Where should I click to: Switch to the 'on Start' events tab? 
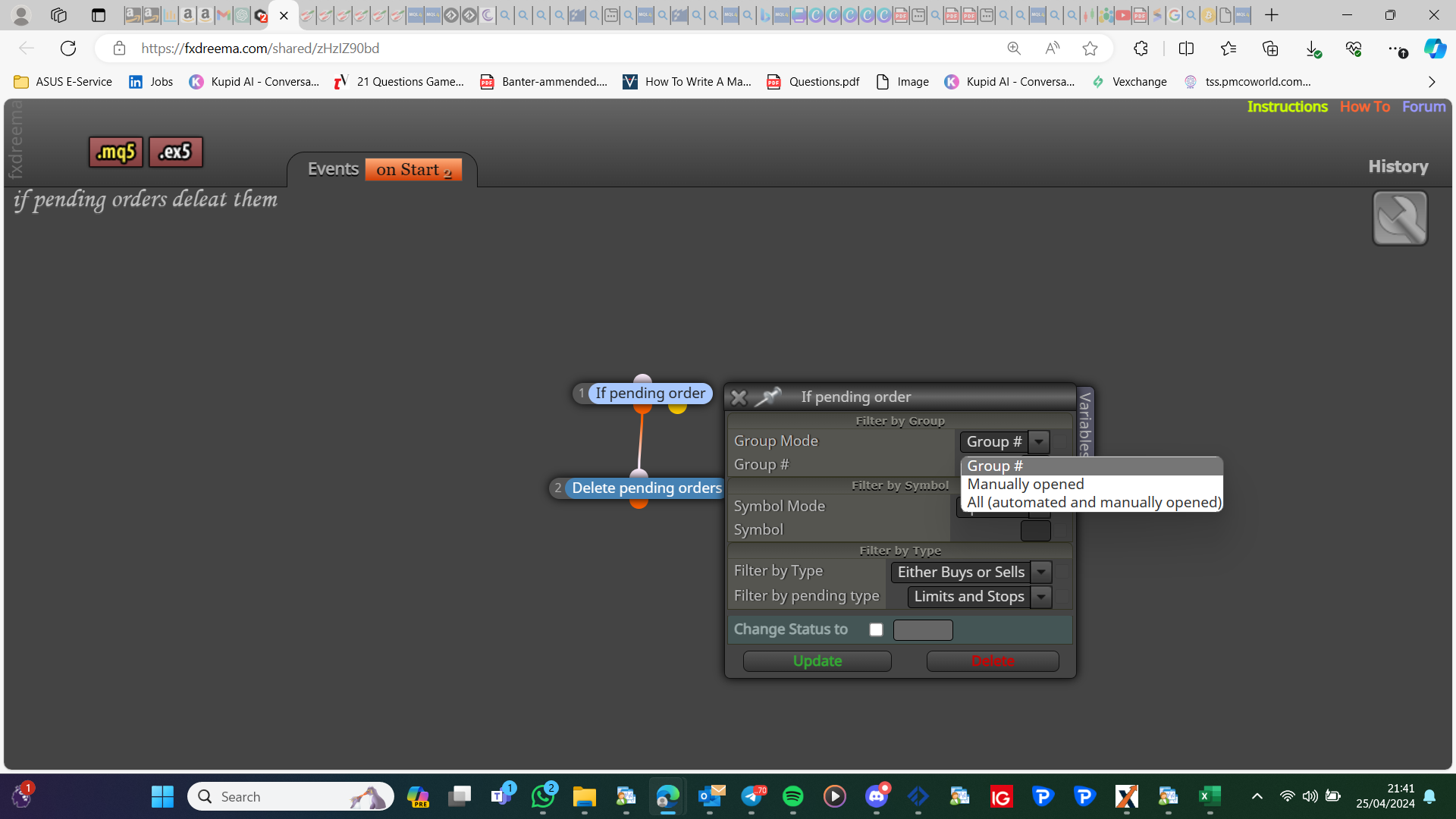click(414, 170)
